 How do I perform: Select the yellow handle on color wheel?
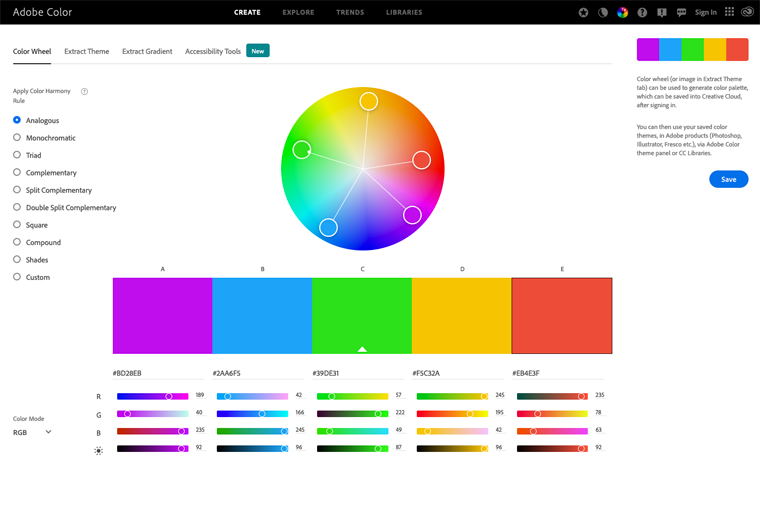click(369, 101)
